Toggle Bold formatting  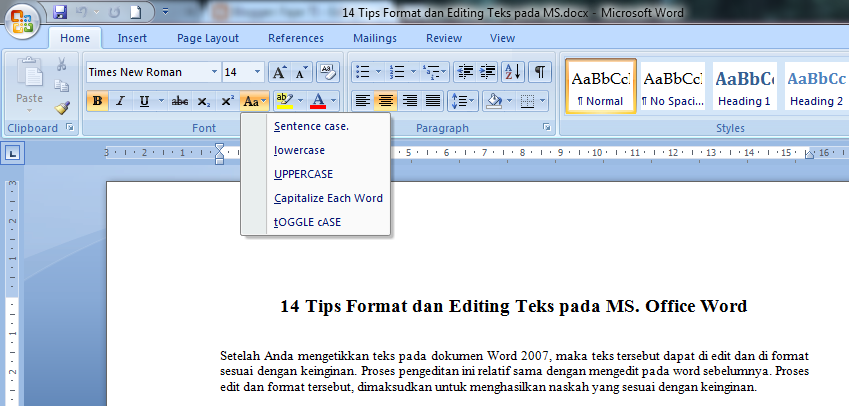[97, 101]
